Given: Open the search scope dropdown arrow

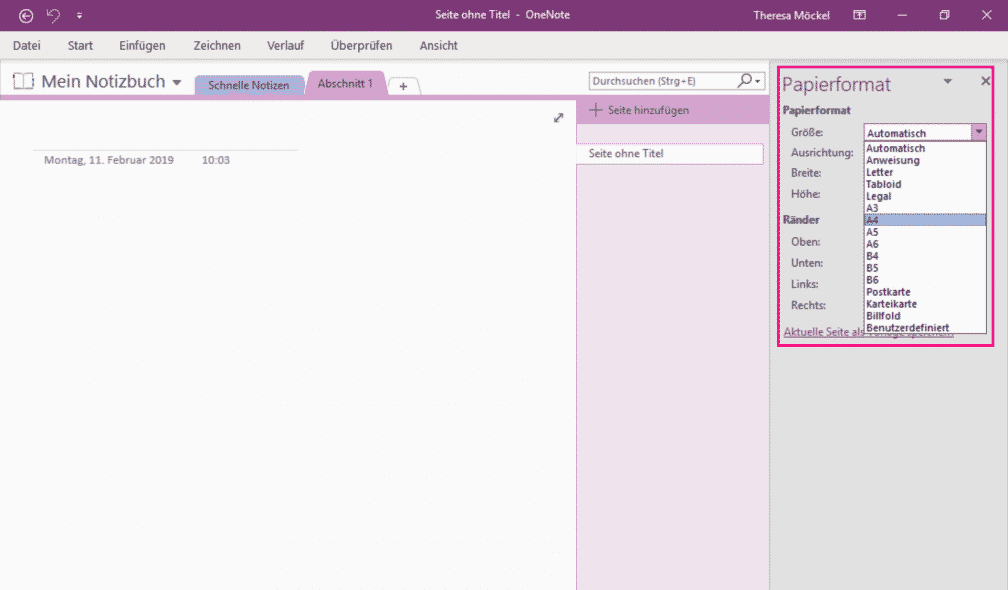Looking at the screenshot, I should 758,80.
